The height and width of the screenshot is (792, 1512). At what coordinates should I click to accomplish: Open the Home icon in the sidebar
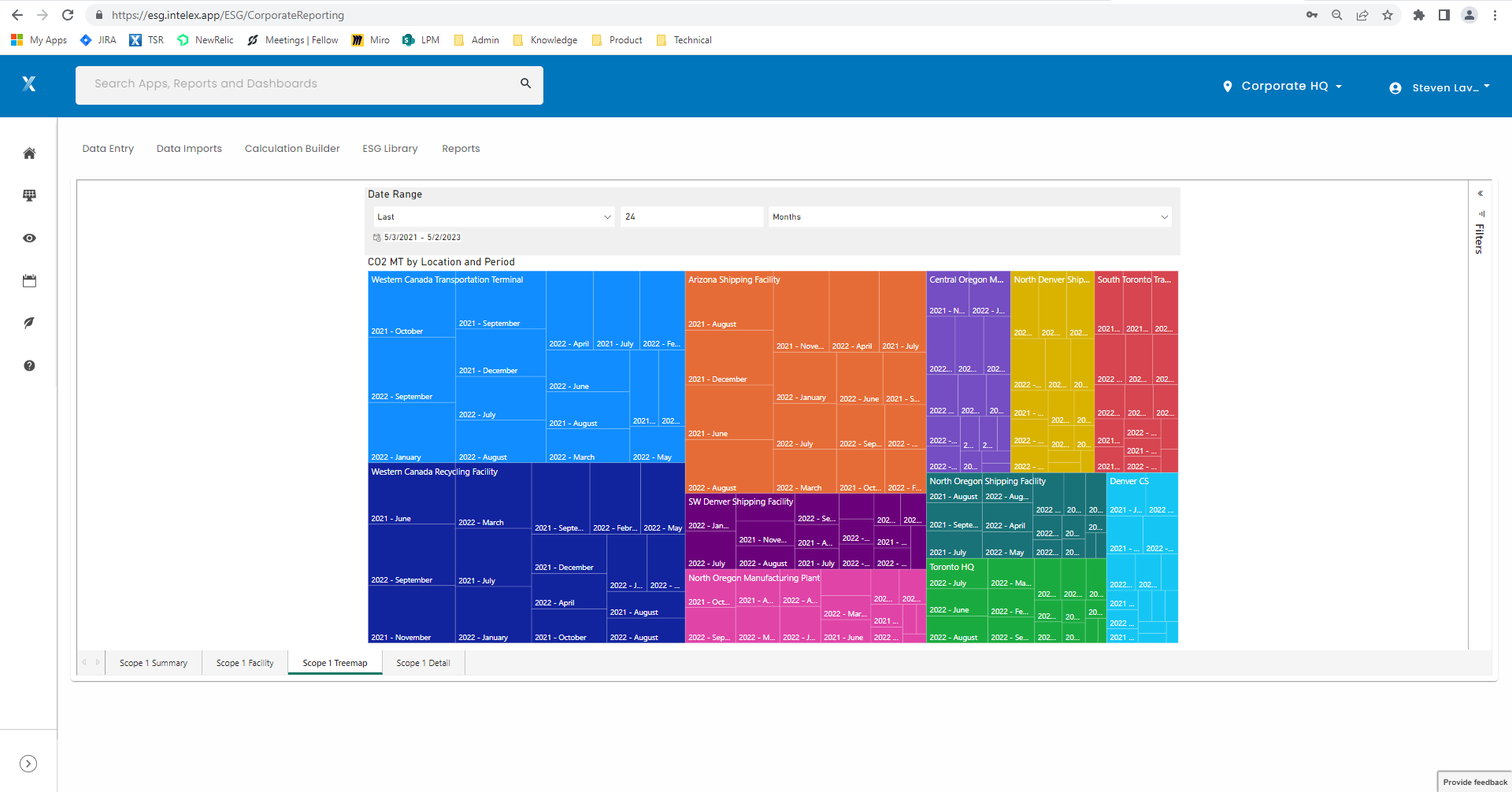pyautogui.click(x=29, y=154)
